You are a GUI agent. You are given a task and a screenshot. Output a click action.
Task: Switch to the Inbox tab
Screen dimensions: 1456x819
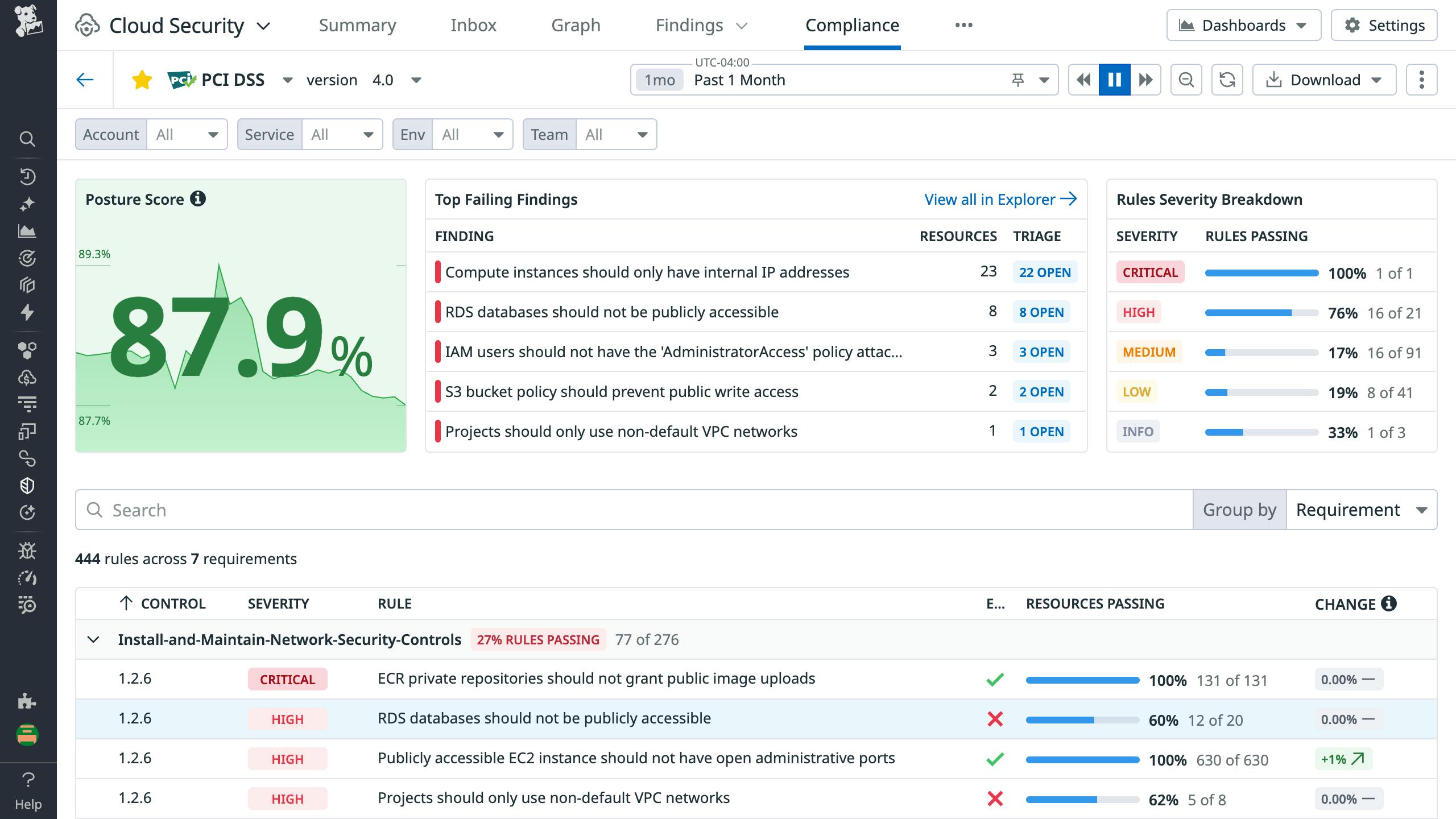pyautogui.click(x=473, y=25)
